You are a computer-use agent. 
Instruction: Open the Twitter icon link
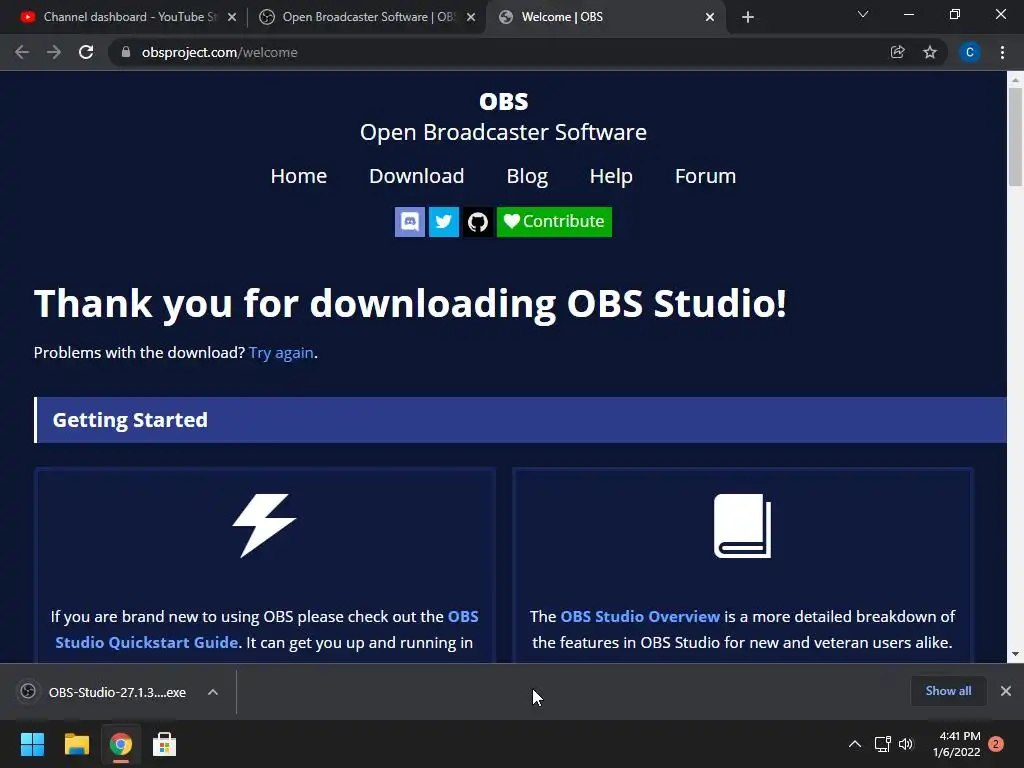(x=443, y=222)
